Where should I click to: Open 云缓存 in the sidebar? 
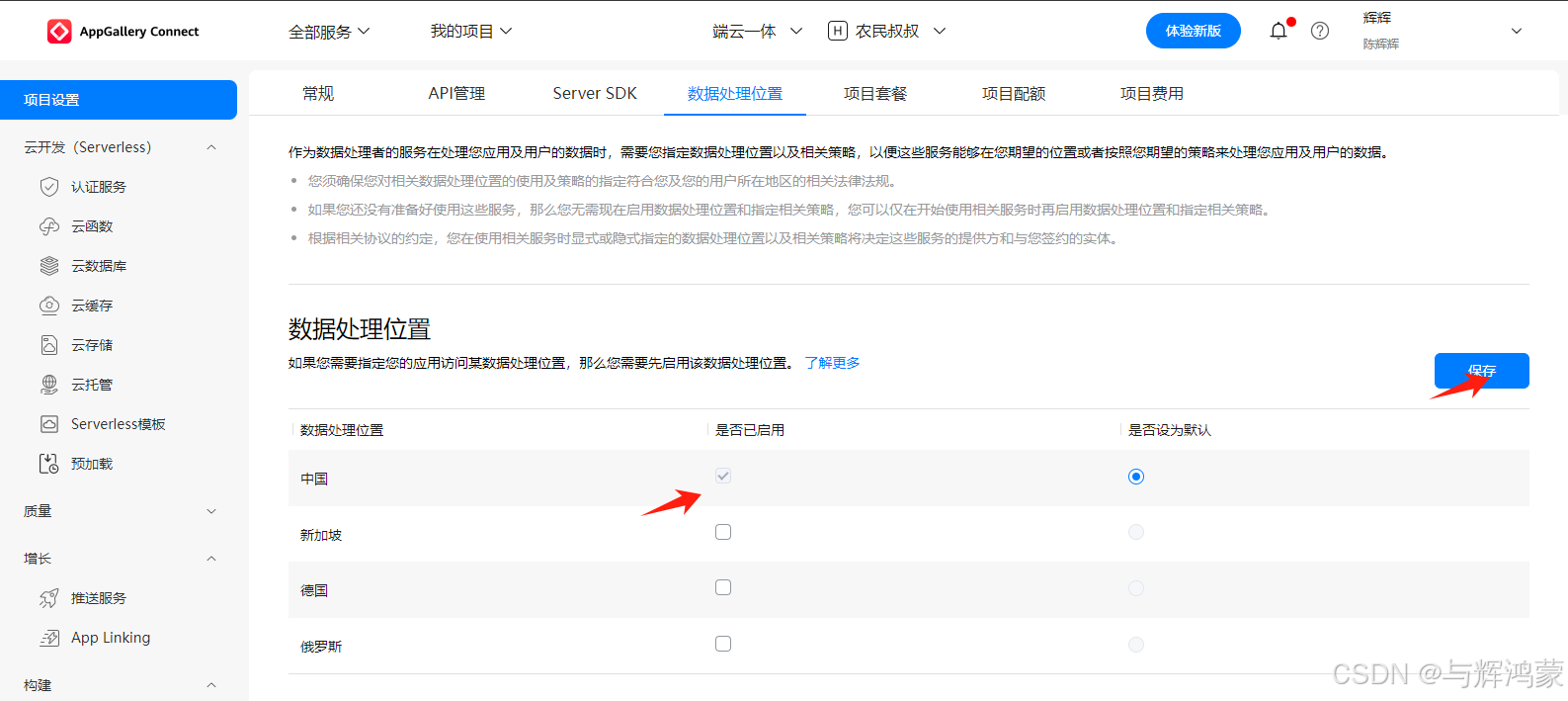coord(92,306)
